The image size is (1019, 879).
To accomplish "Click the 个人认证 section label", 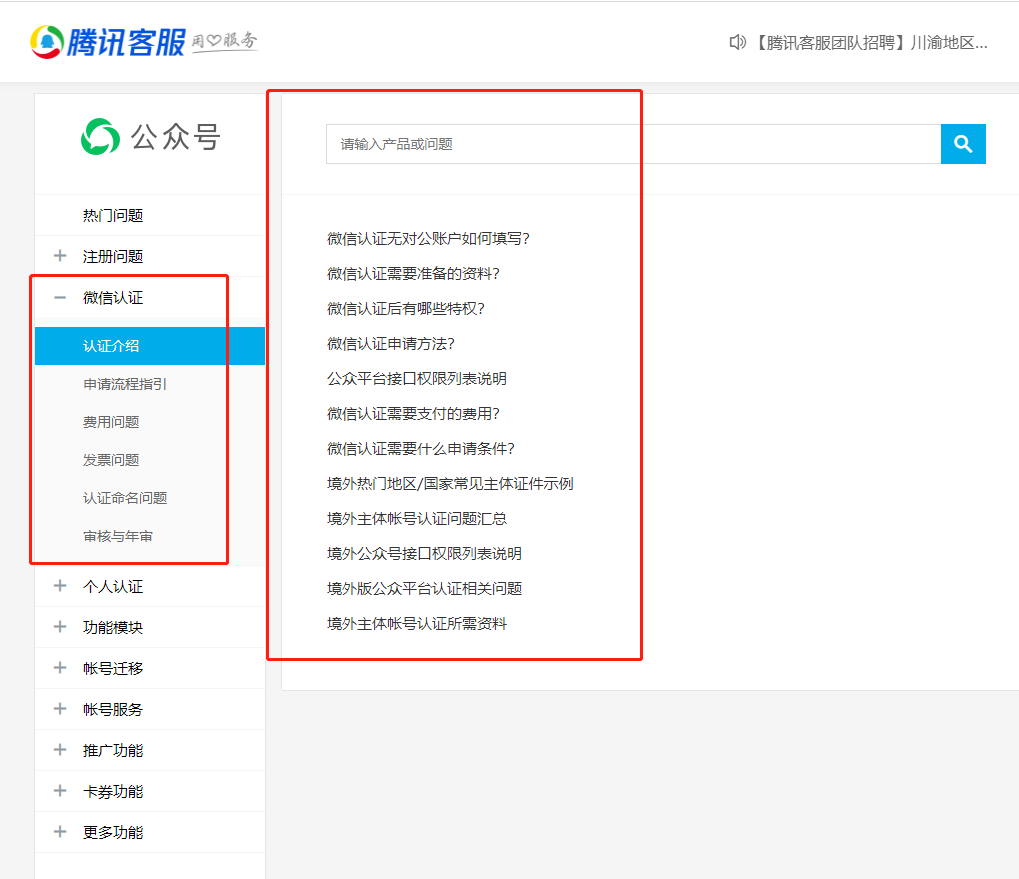I will 113,587.
